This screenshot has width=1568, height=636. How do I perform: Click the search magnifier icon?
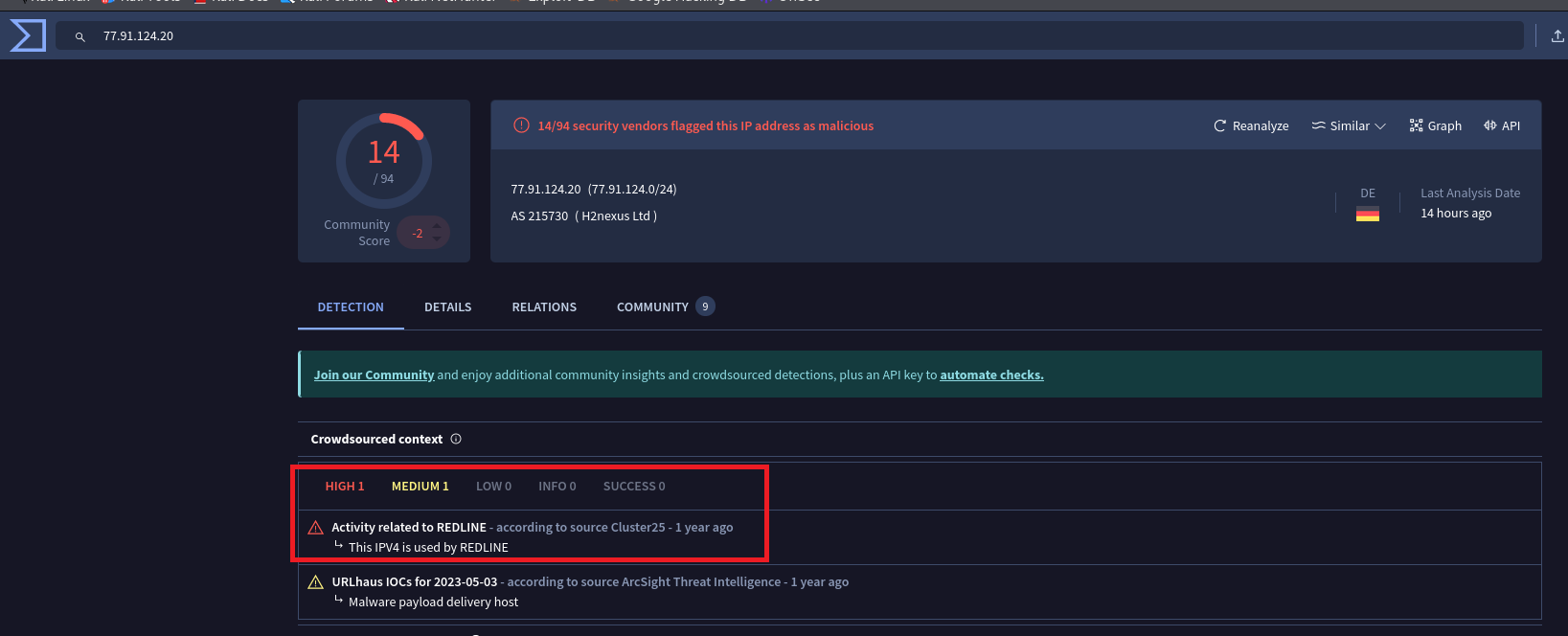tap(80, 36)
